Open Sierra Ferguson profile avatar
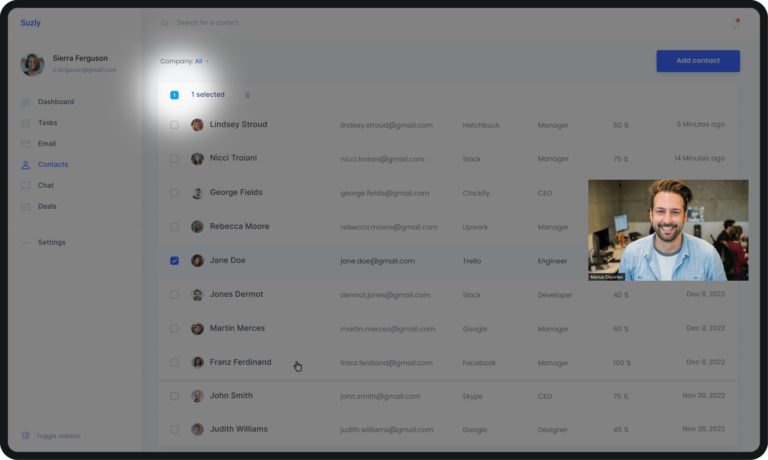 (x=32, y=64)
